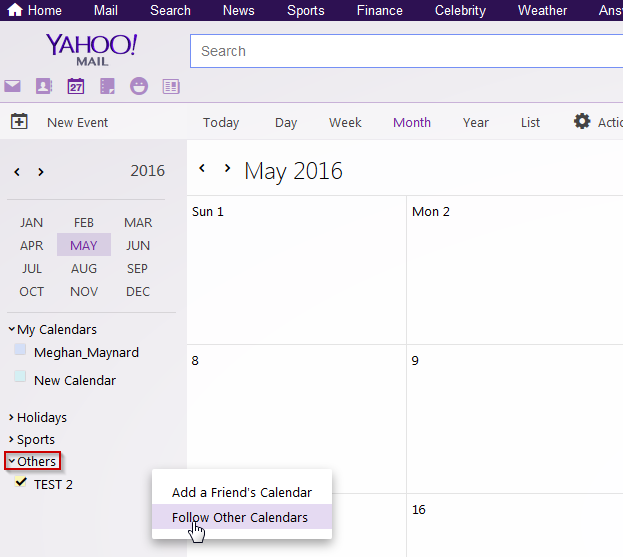Go to previous year in mini calendar

click(x=17, y=172)
